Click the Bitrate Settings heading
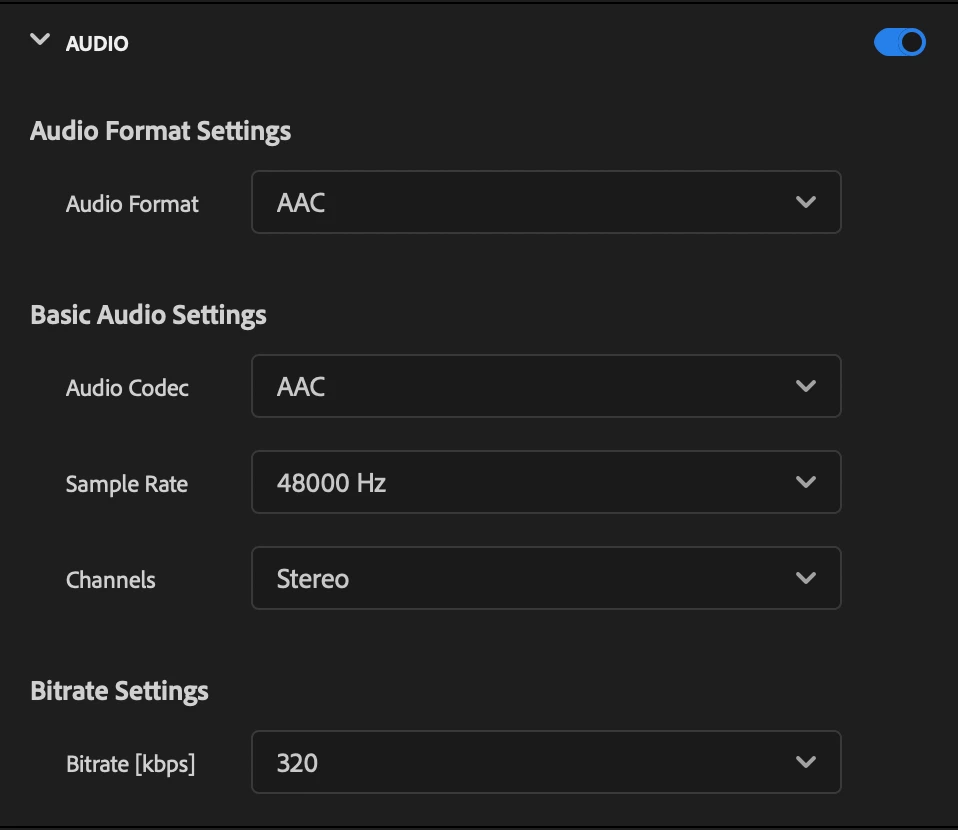958x830 pixels. coord(119,691)
